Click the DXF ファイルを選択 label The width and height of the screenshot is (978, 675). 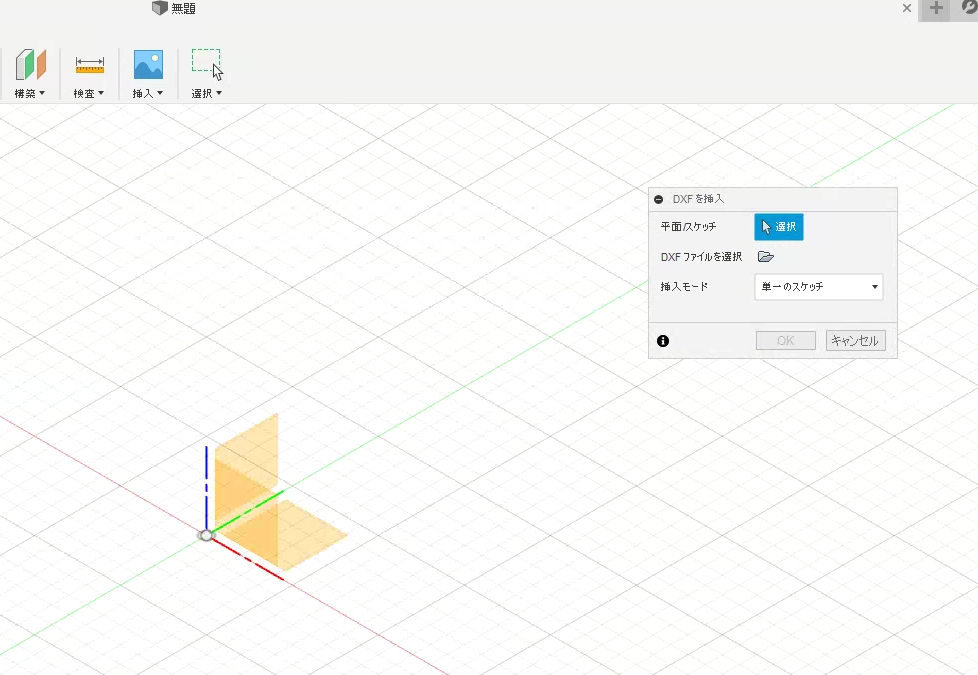tap(701, 257)
